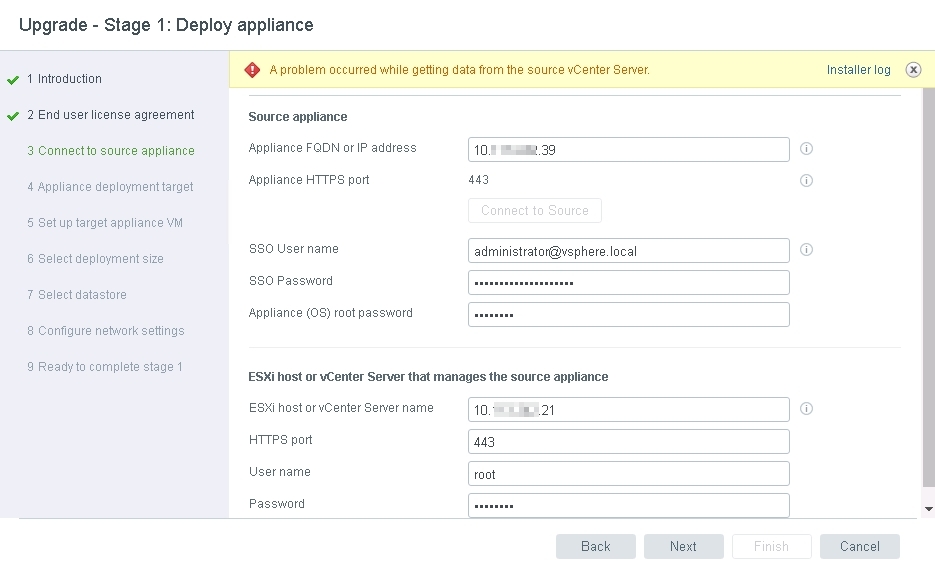Viewport: 935px width, 574px height.
Task: Click the 443 Appliance HTTPS port value
Action: pos(478,180)
